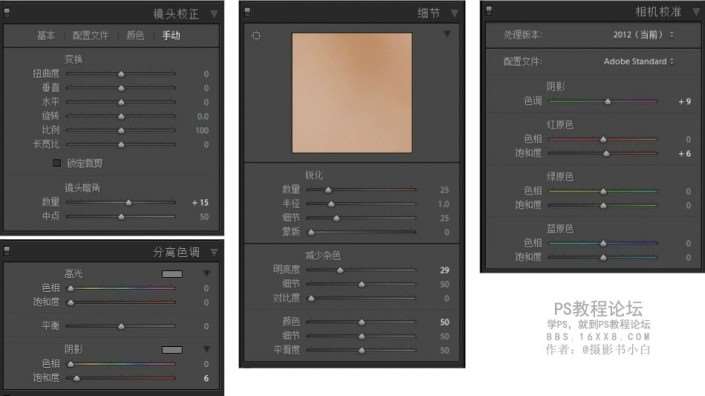Click the 颜色 noise reduction slider handle

pos(361,322)
